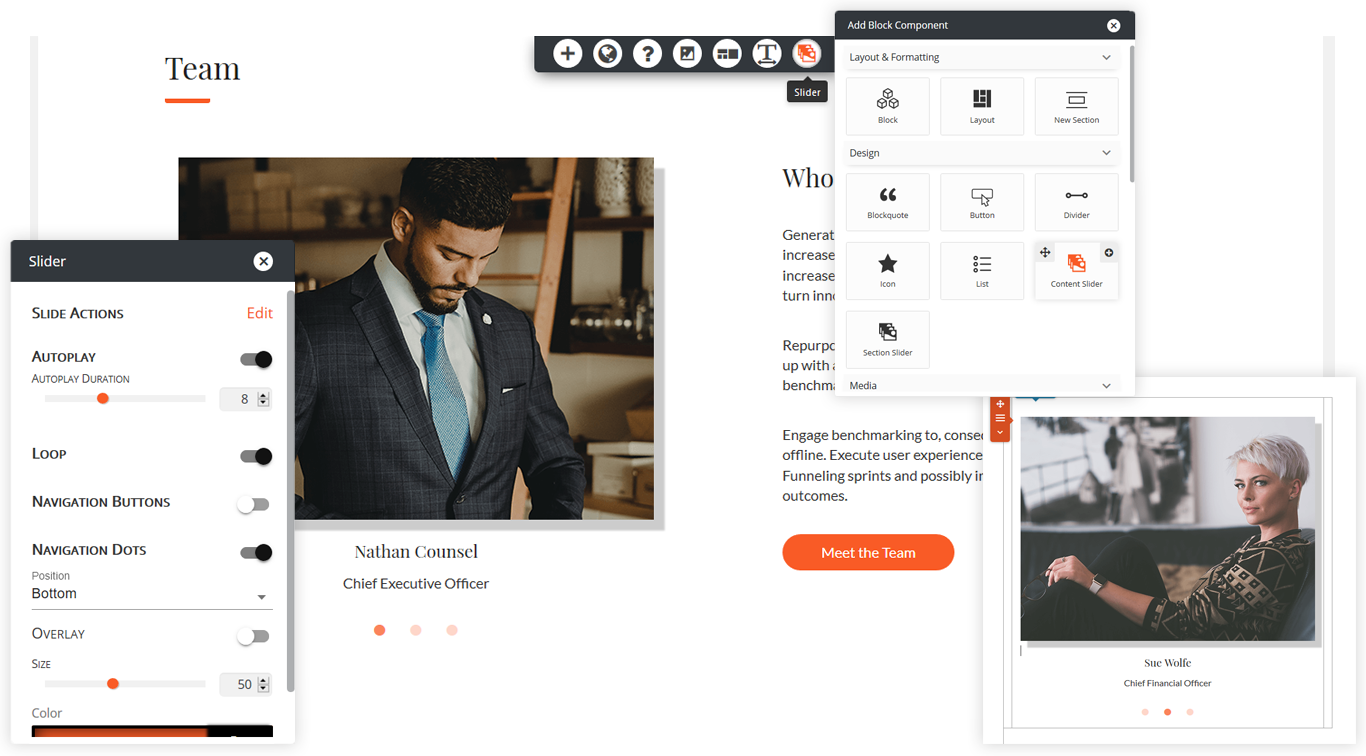Click third navigation dot under Sue Wolfe

[x=1190, y=712]
